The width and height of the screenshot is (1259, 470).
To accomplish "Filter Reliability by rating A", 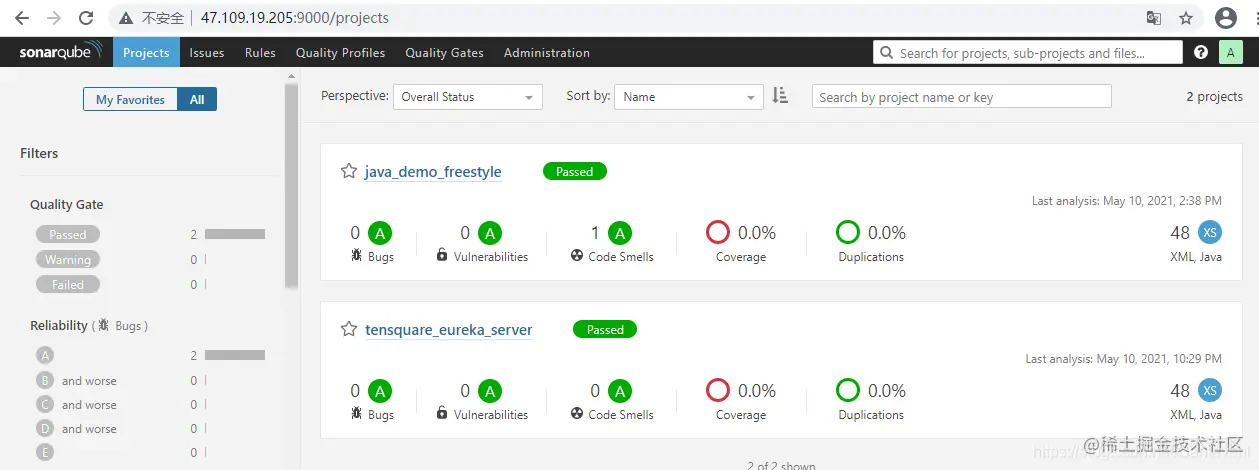I will (45, 355).
